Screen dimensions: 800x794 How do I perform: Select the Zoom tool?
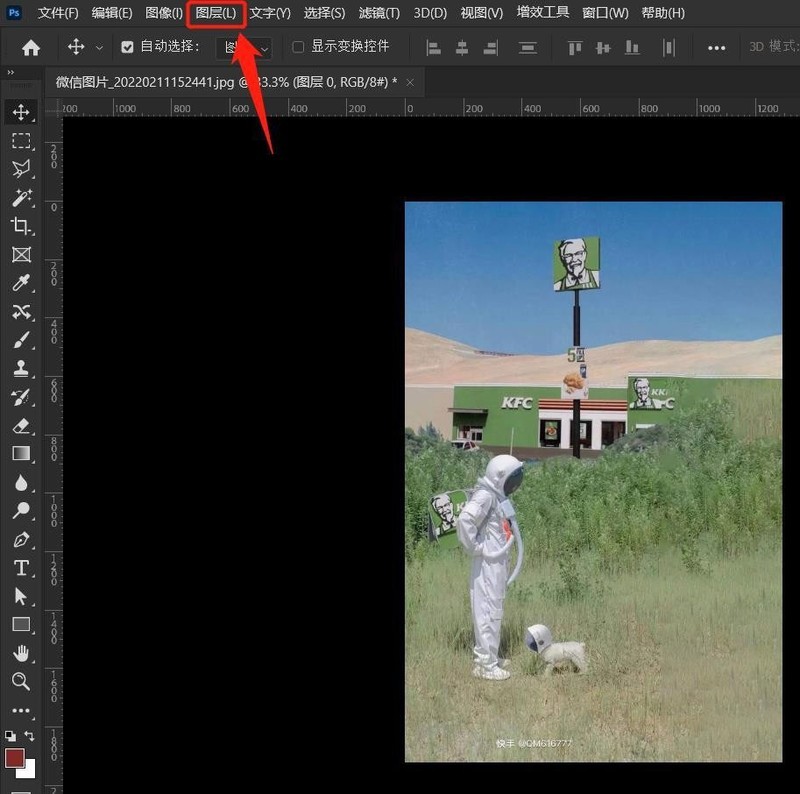click(21, 681)
